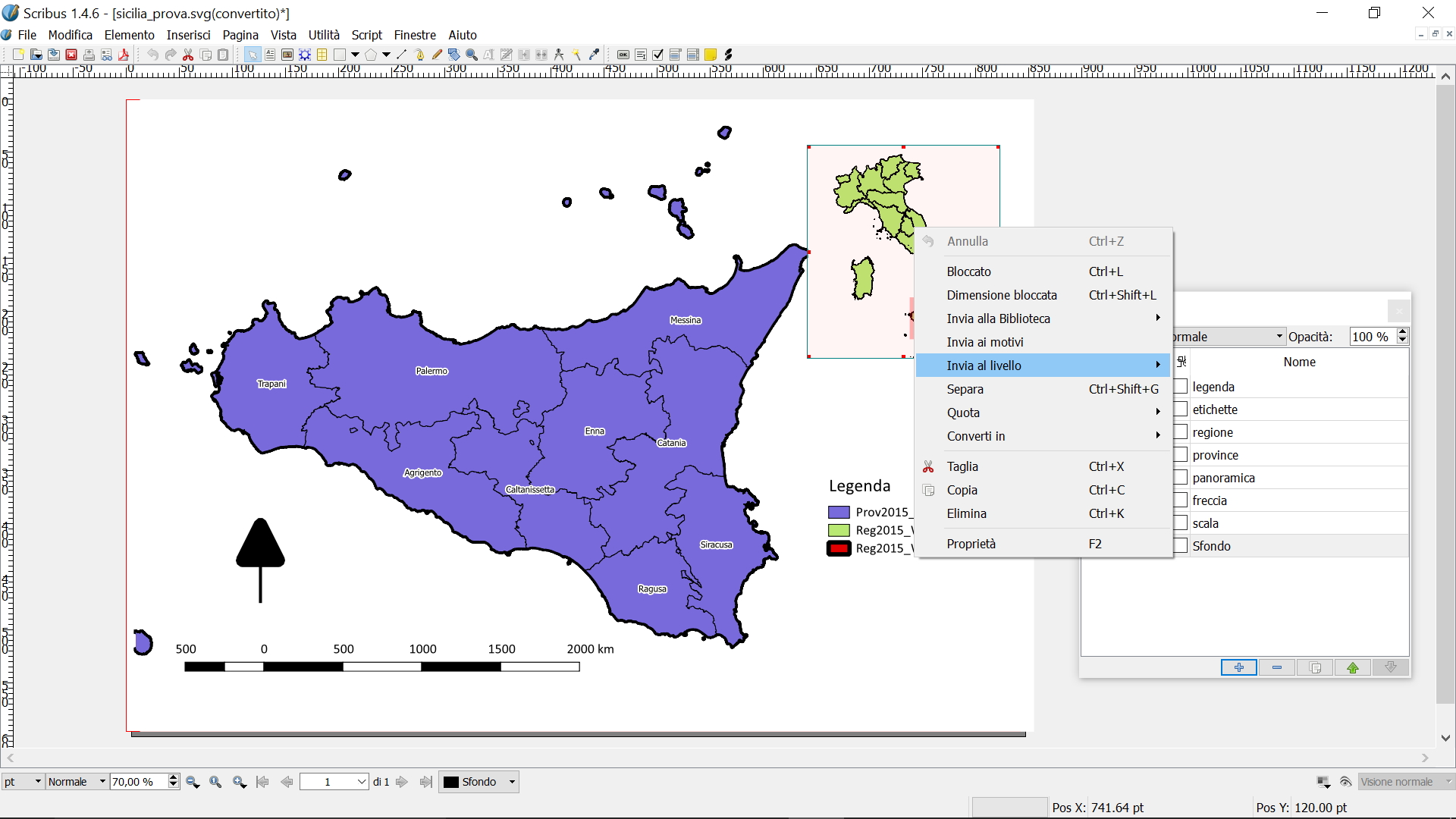This screenshot has width=1456, height=819.
Task: Click Proprietà in the context menu
Action: click(971, 544)
